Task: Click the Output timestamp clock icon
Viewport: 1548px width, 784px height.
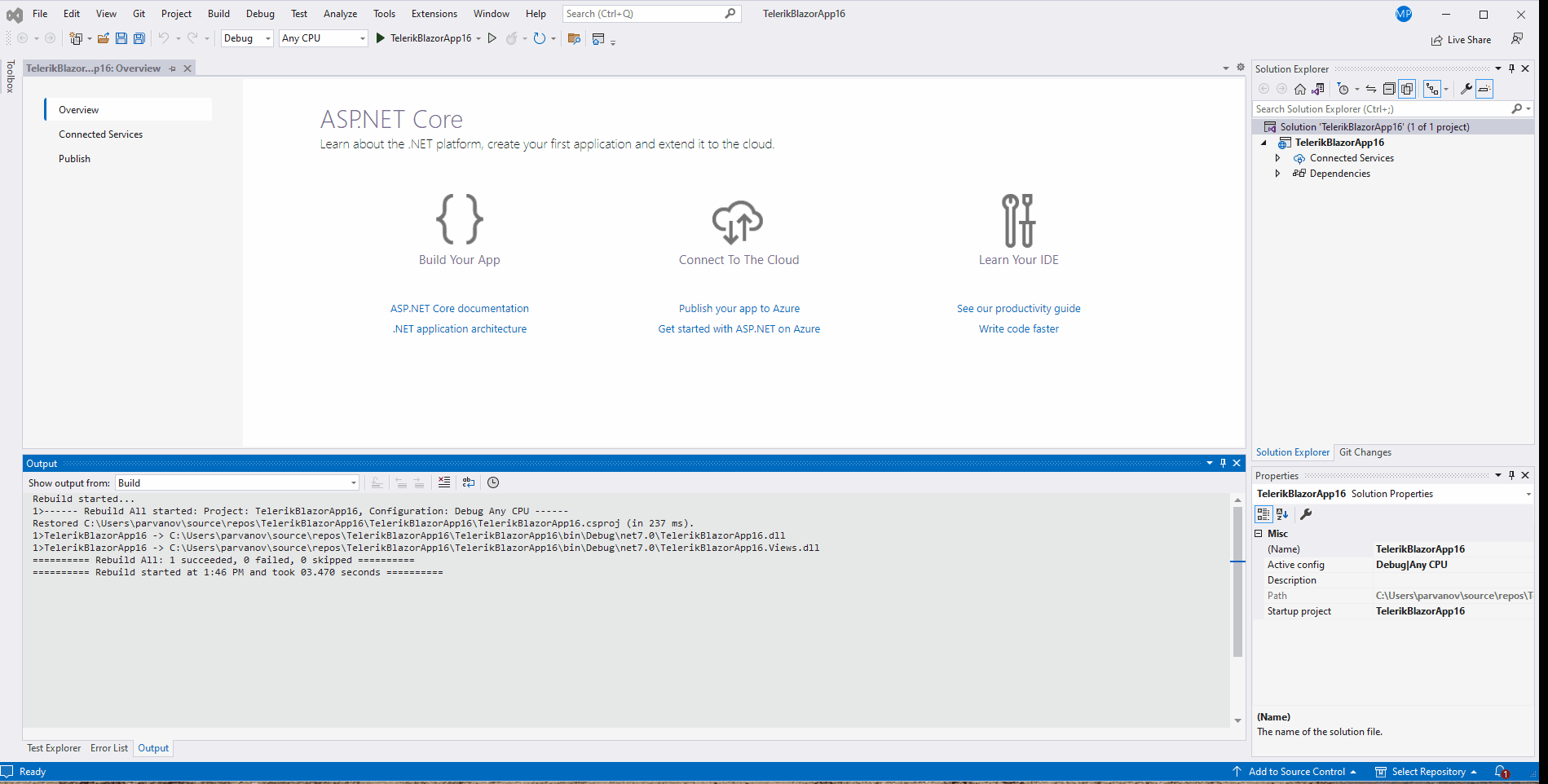Action: click(493, 482)
